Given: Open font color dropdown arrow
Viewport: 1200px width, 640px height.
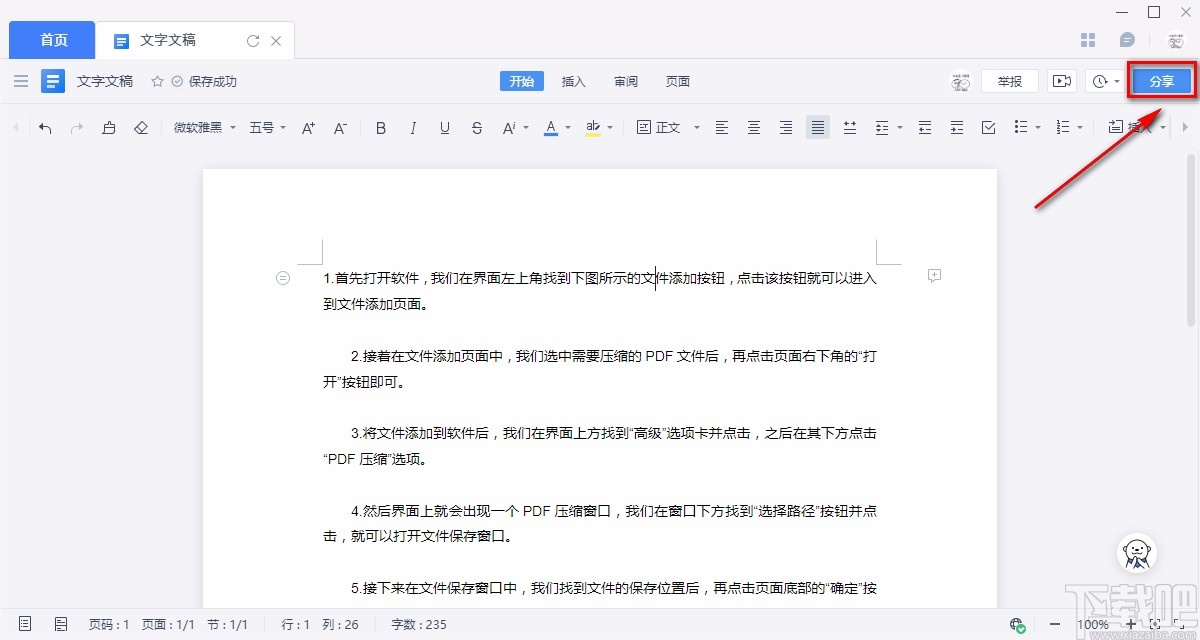Looking at the screenshot, I should (x=568, y=128).
